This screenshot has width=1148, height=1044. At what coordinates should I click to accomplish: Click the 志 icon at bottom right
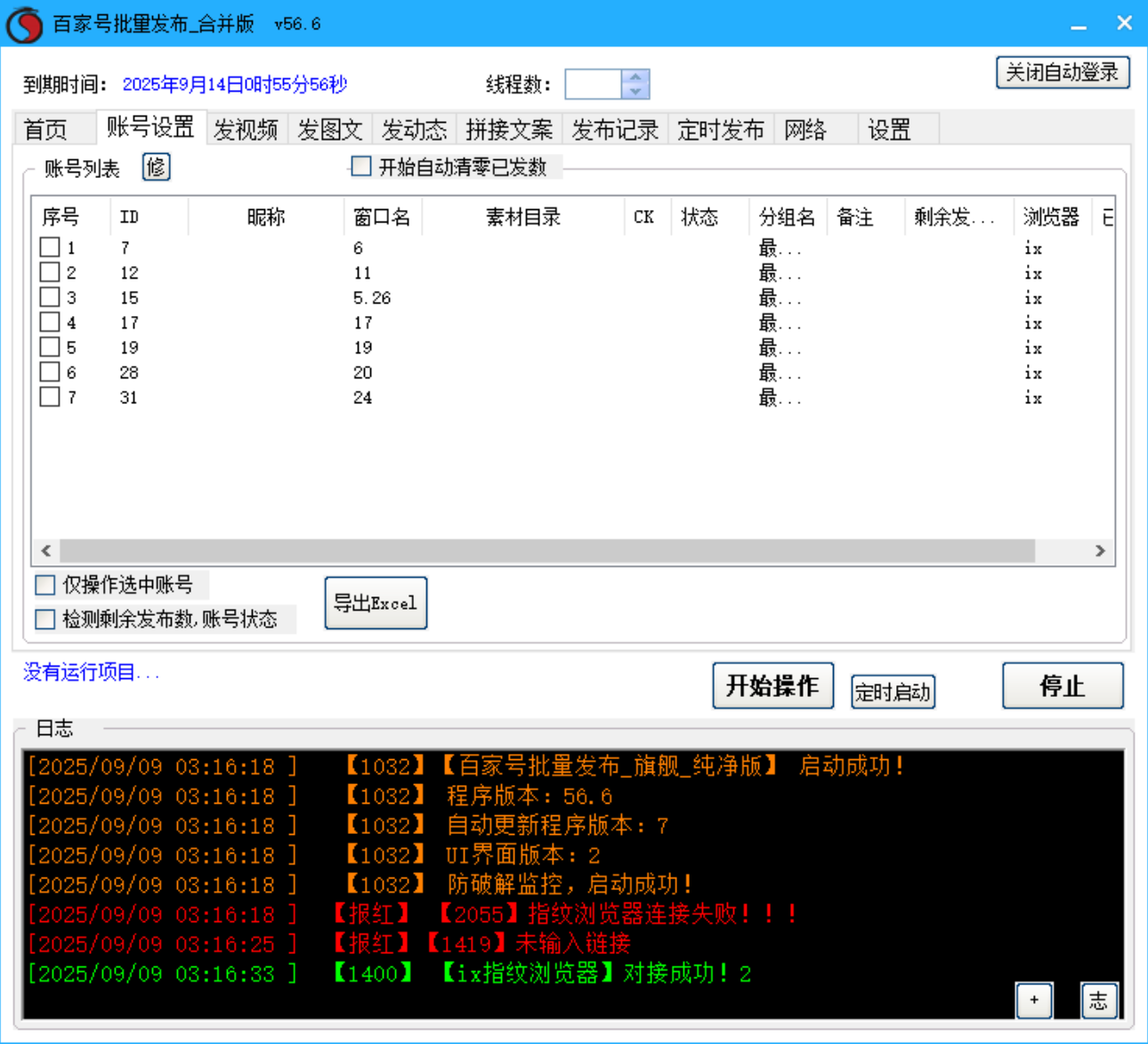click(x=1099, y=1000)
